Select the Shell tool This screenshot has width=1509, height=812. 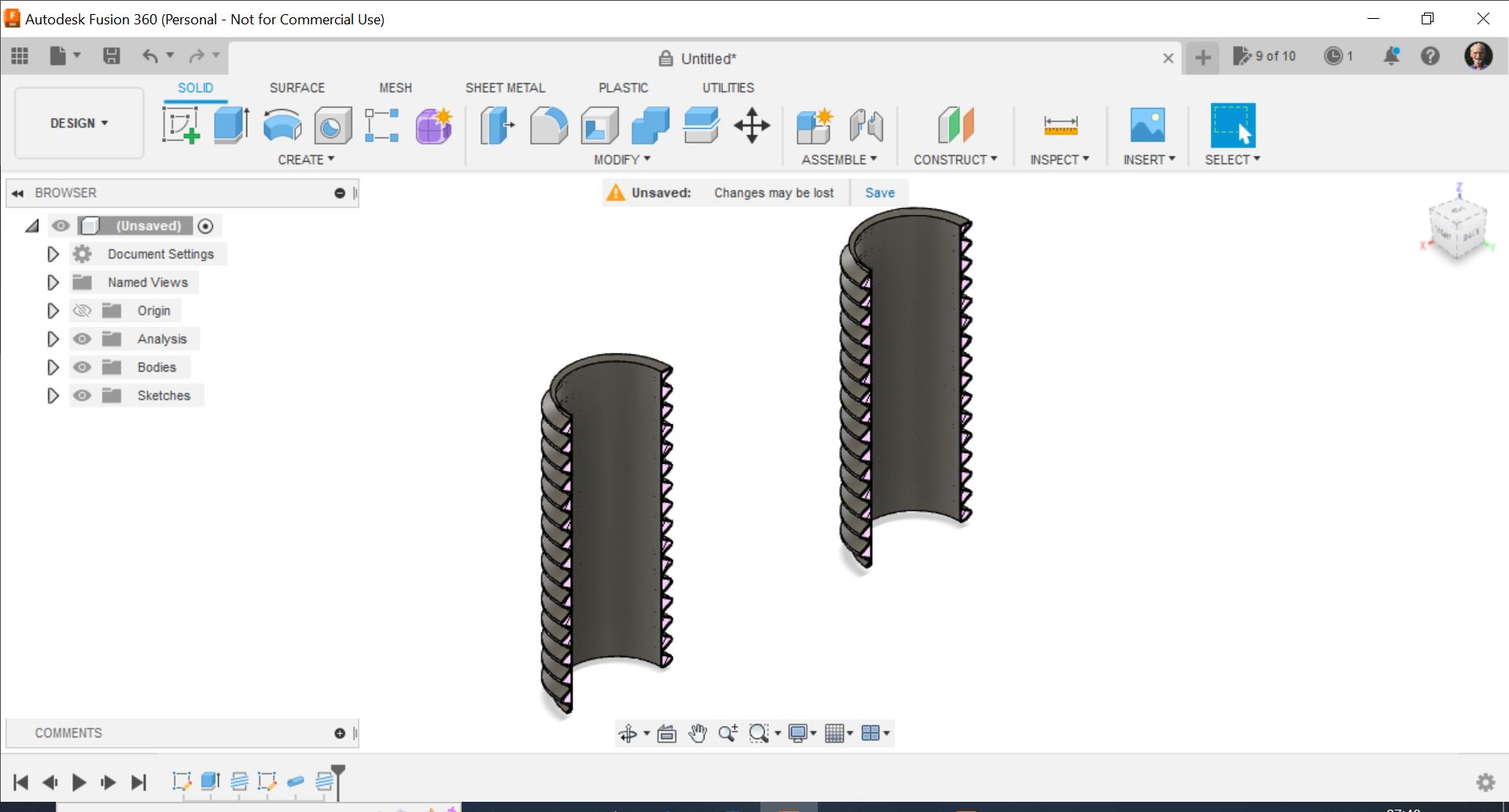pyautogui.click(x=600, y=126)
